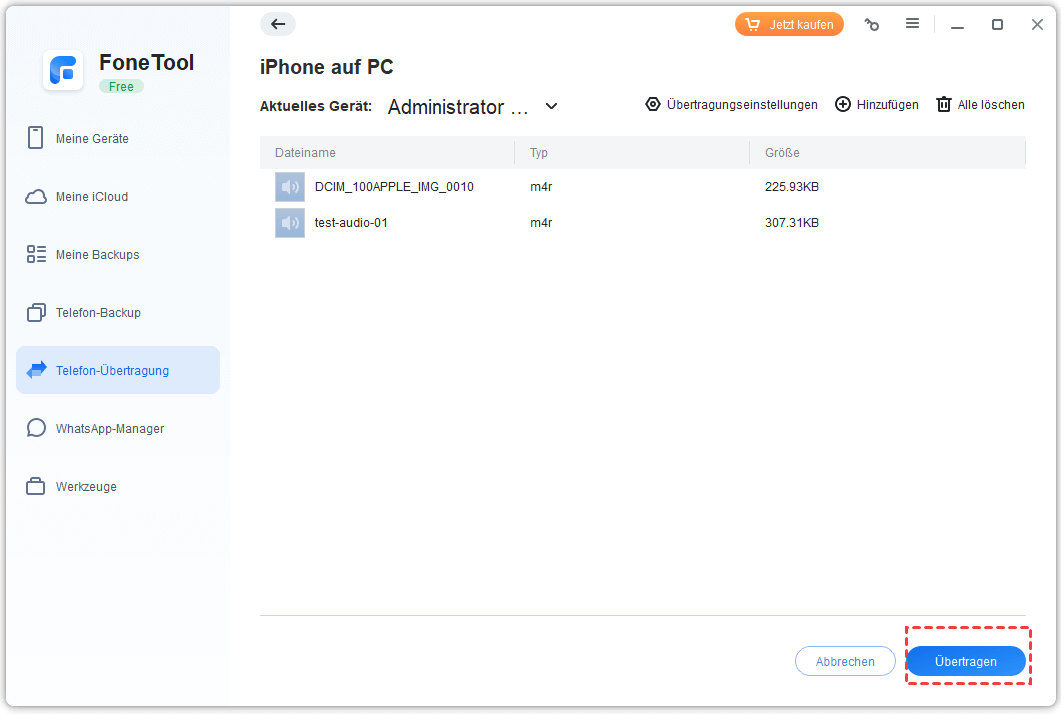Click the speaker icon of DCIM_100APPLE_IMG_0010
Viewport: 1061px width, 714px height.
pos(290,187)
